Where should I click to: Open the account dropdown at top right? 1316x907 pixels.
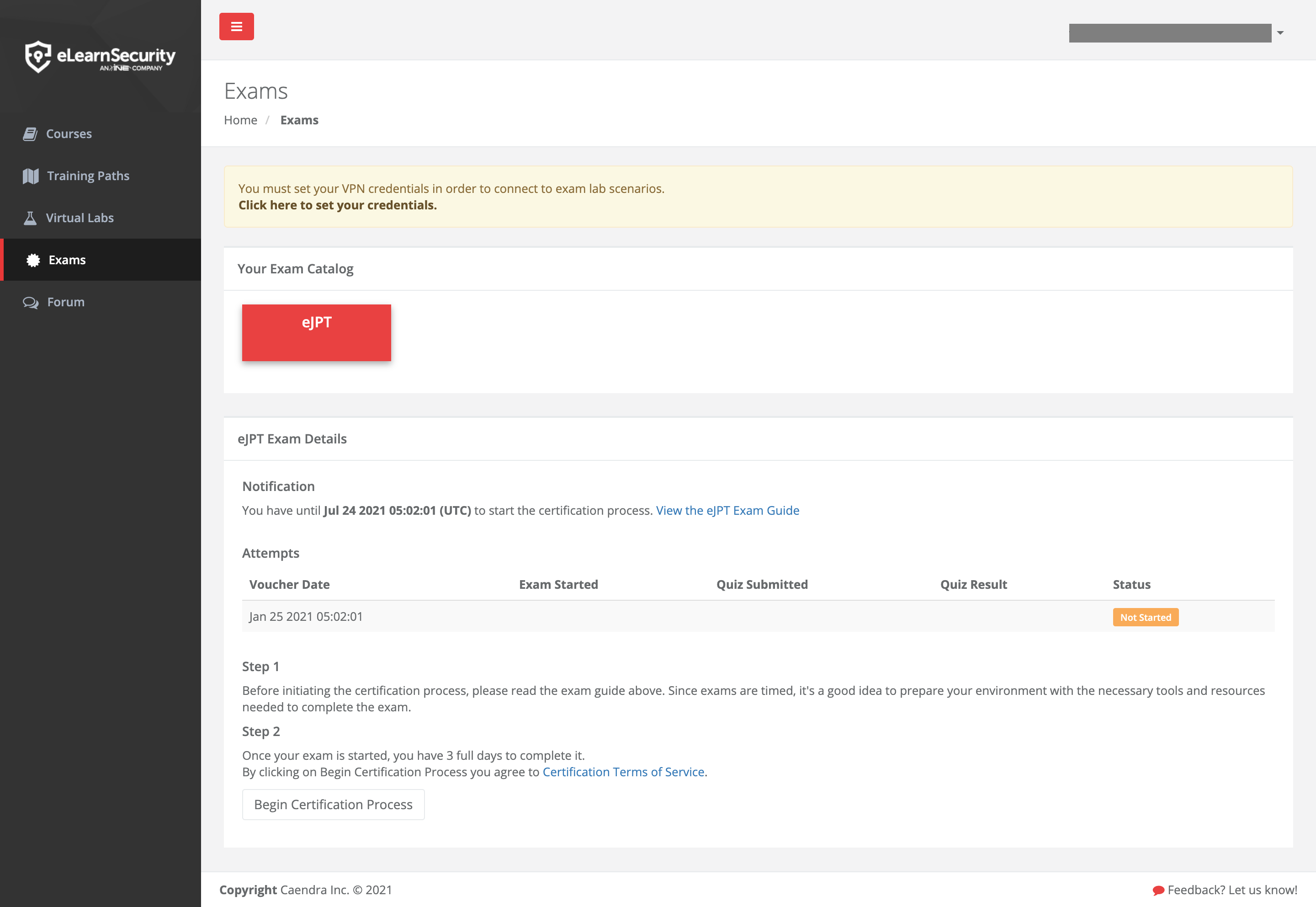(1170, 33)
